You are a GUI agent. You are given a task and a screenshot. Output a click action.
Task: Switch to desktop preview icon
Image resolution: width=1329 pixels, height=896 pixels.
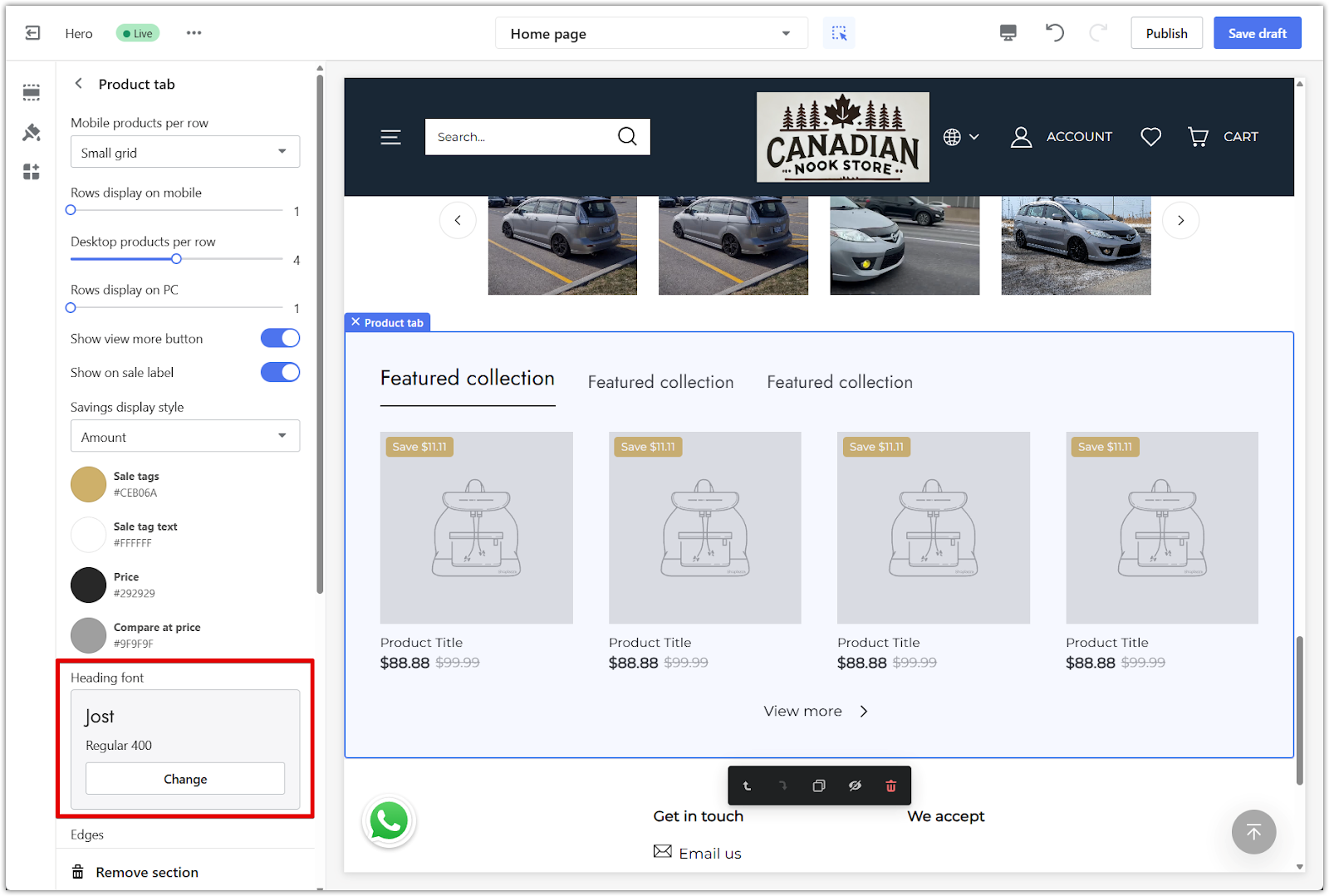[x=1008, y=33]
